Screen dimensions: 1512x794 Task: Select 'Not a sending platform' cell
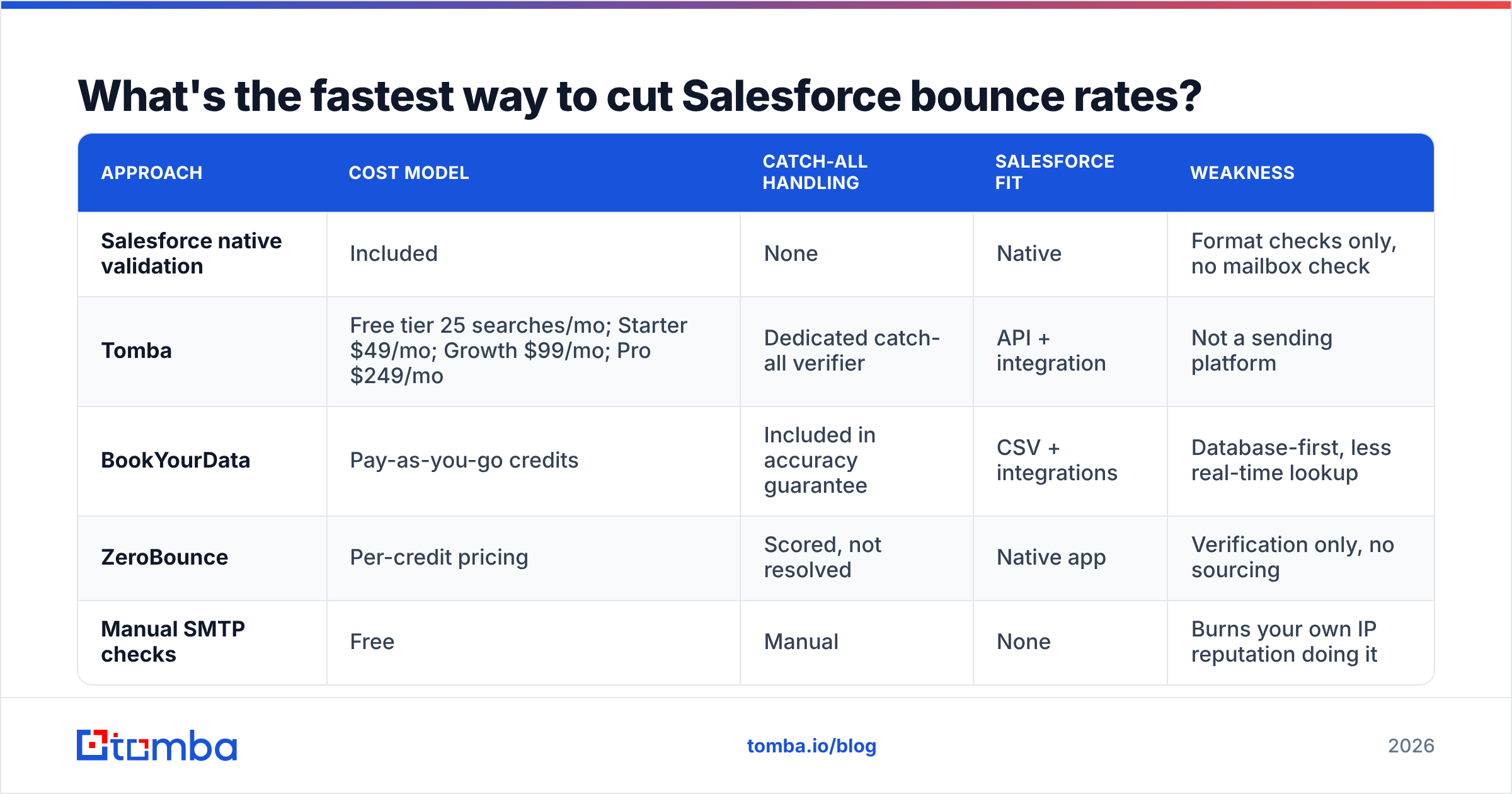pyautogui.click(x=1262, y=350)
